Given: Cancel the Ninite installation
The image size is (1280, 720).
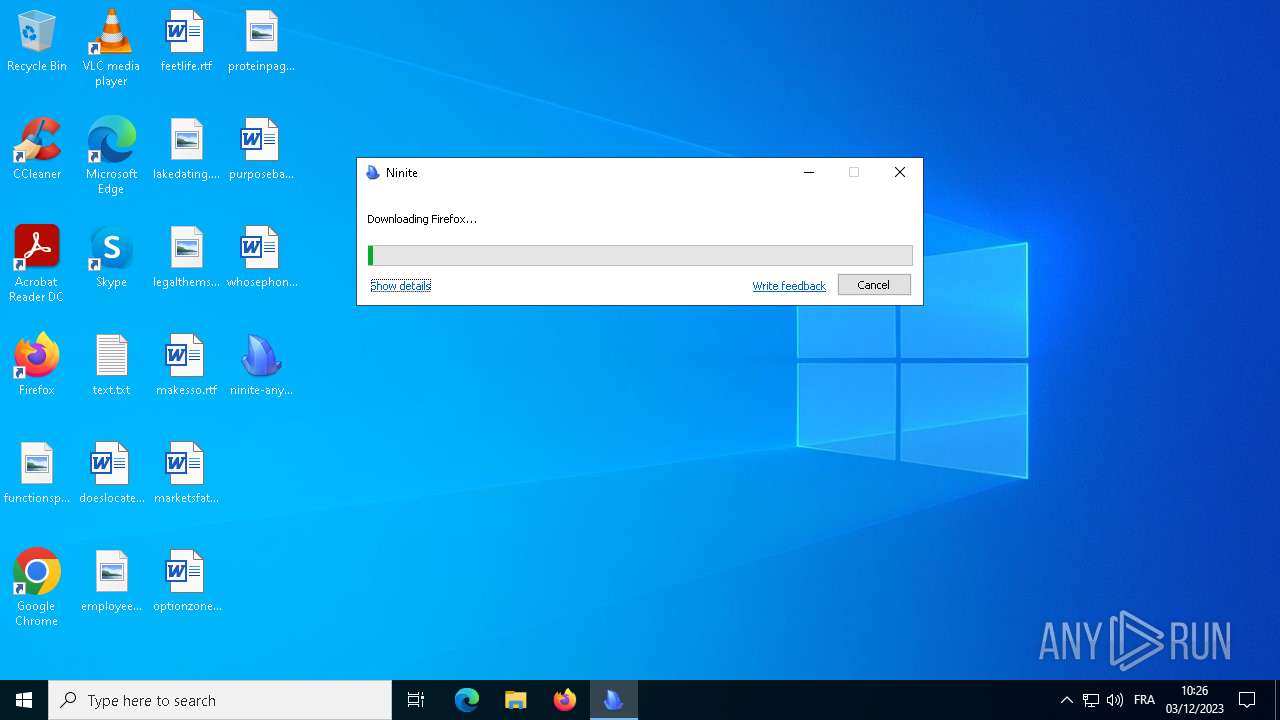Looking at the screenshot, I should (x=874, y=285).
